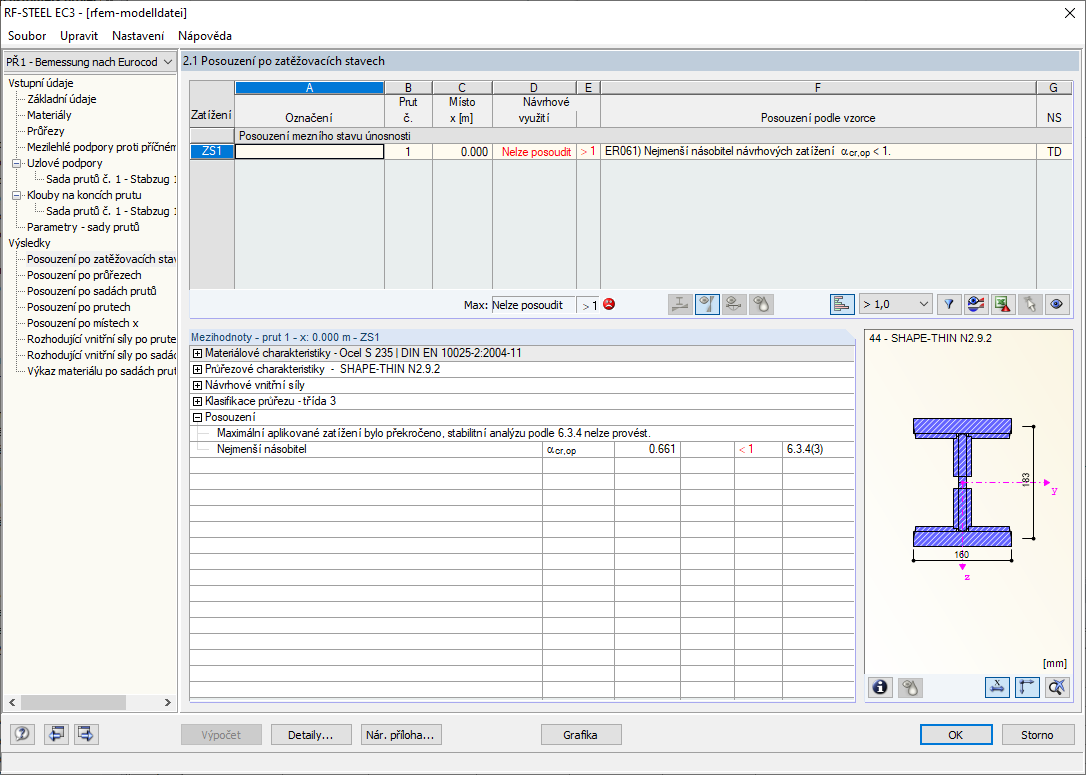The width and height of the screenshot is (1086, 775).
Task: Click the Detaily... button
Action: [x=310, y=735]
